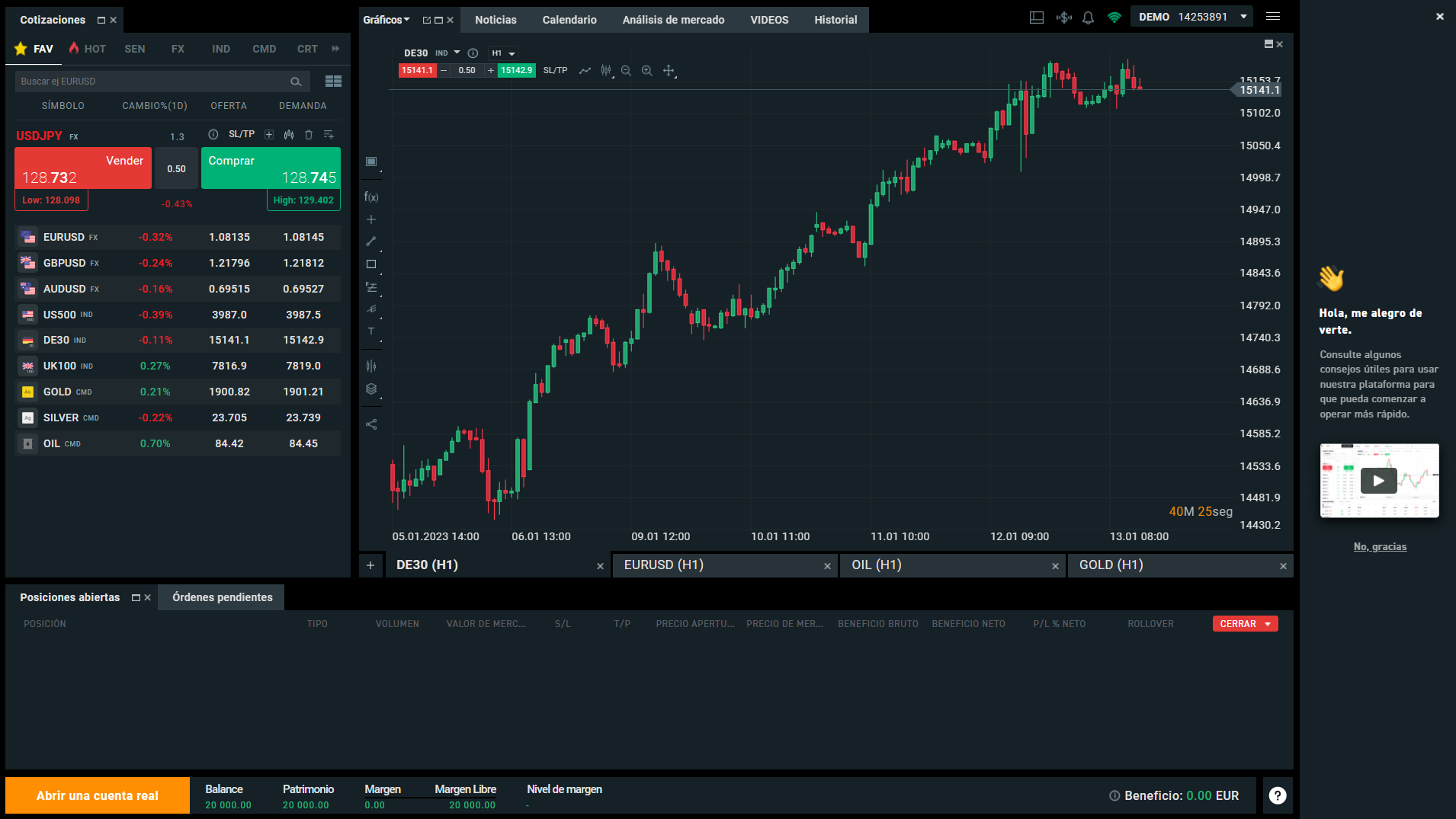This screenshot has width=1456, height=819.
Task: Click the No, gracias link
Action: [x=1379, y=546]
